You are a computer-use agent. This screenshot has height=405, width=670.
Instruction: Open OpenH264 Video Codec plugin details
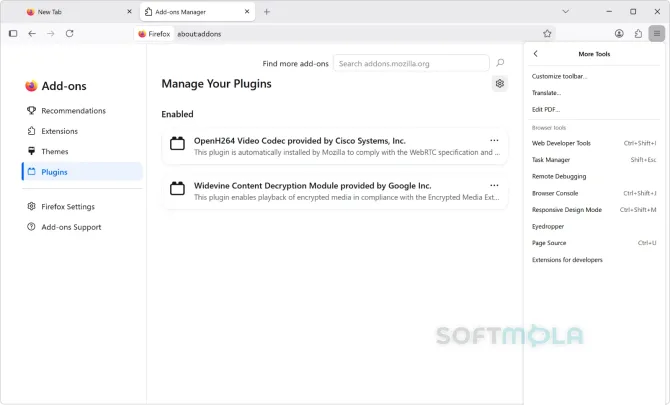[x=335, y=146]
